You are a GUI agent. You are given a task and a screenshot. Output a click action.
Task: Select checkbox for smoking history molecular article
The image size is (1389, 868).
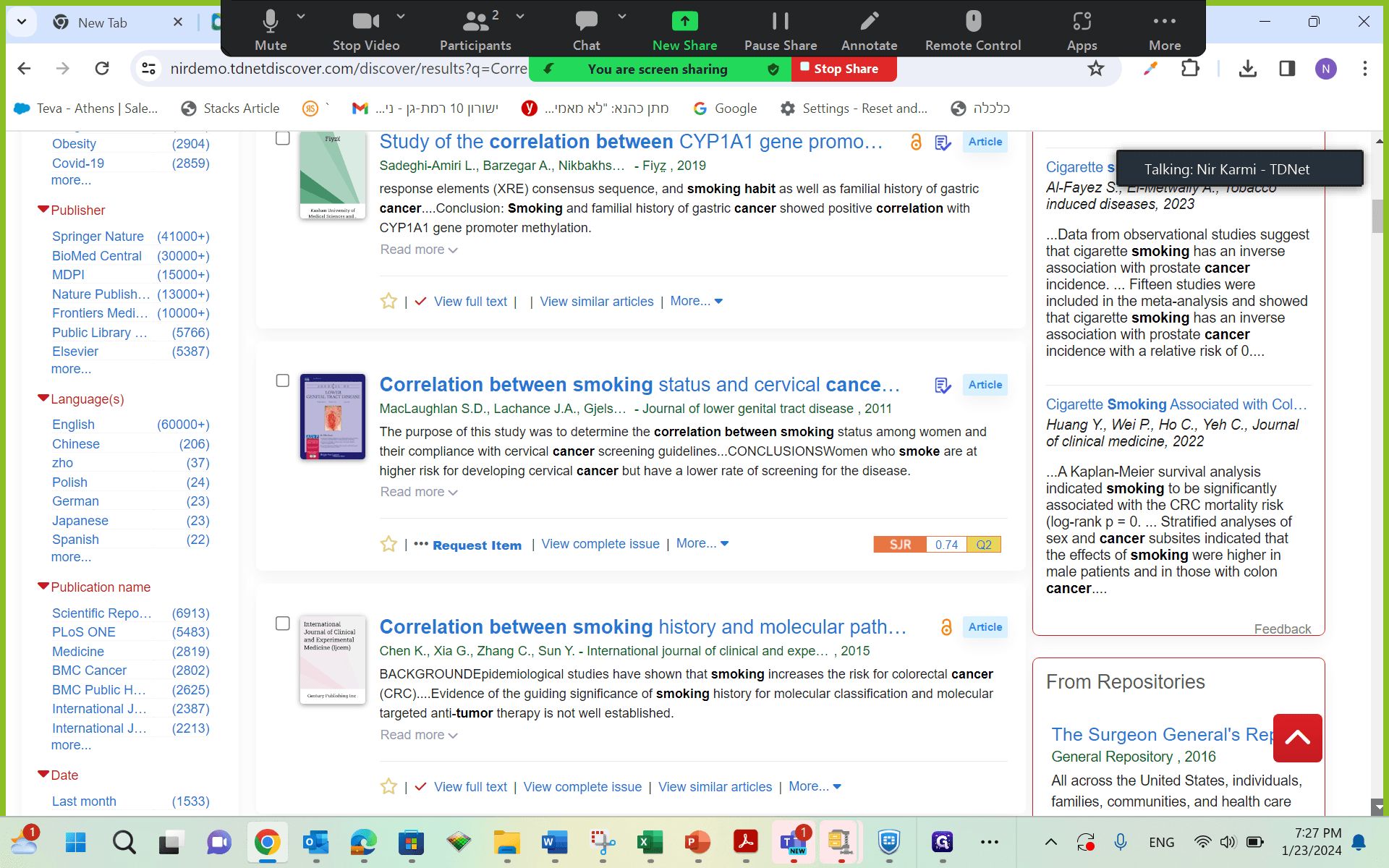tap(283, 624)
